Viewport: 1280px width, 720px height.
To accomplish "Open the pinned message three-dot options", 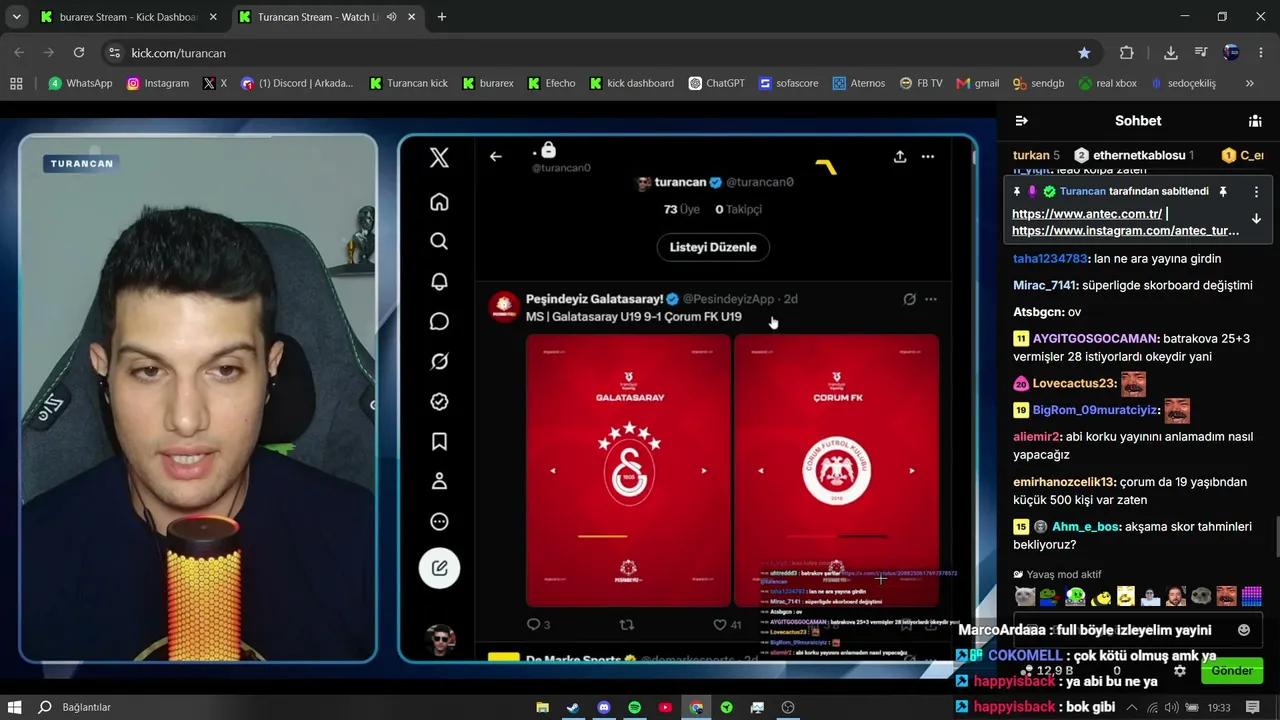I will [x=1256, y=191].
